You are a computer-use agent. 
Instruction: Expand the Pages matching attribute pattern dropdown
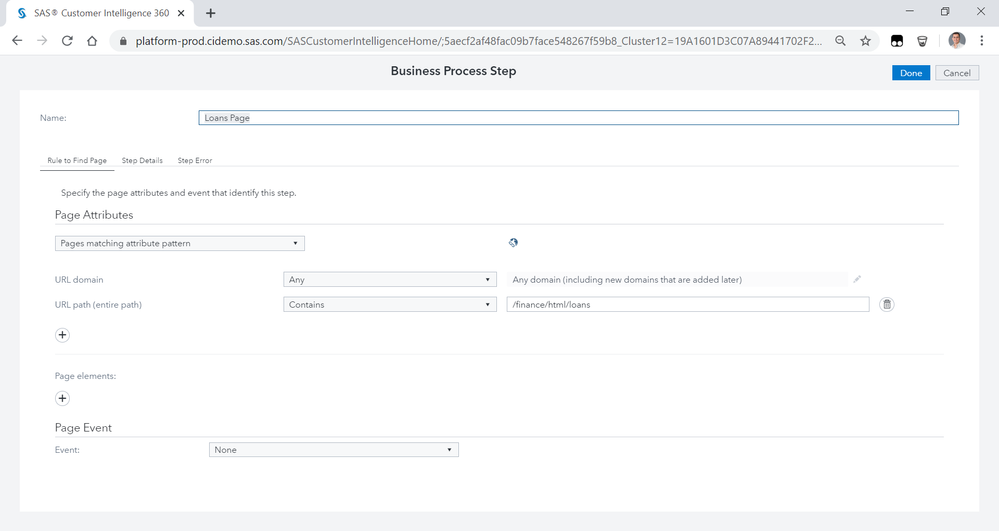pyautogui.click(x=180, y=243)
